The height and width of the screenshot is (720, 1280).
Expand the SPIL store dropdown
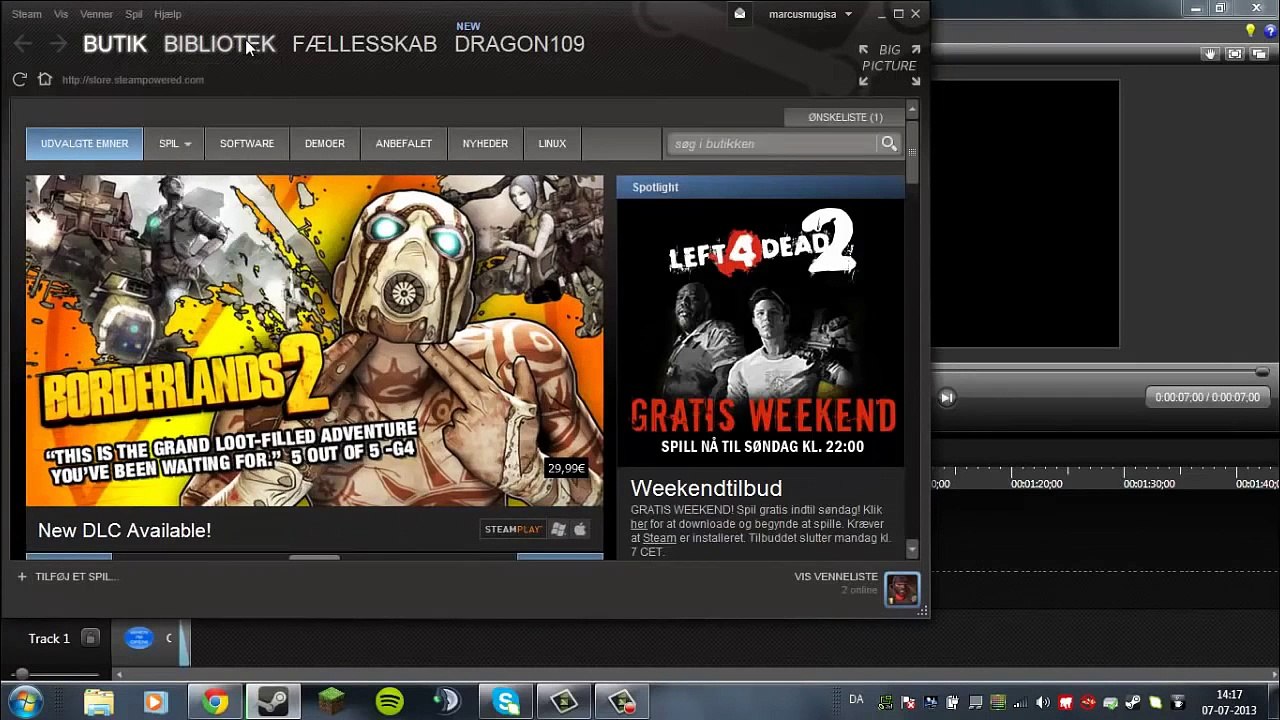point(175,144)
